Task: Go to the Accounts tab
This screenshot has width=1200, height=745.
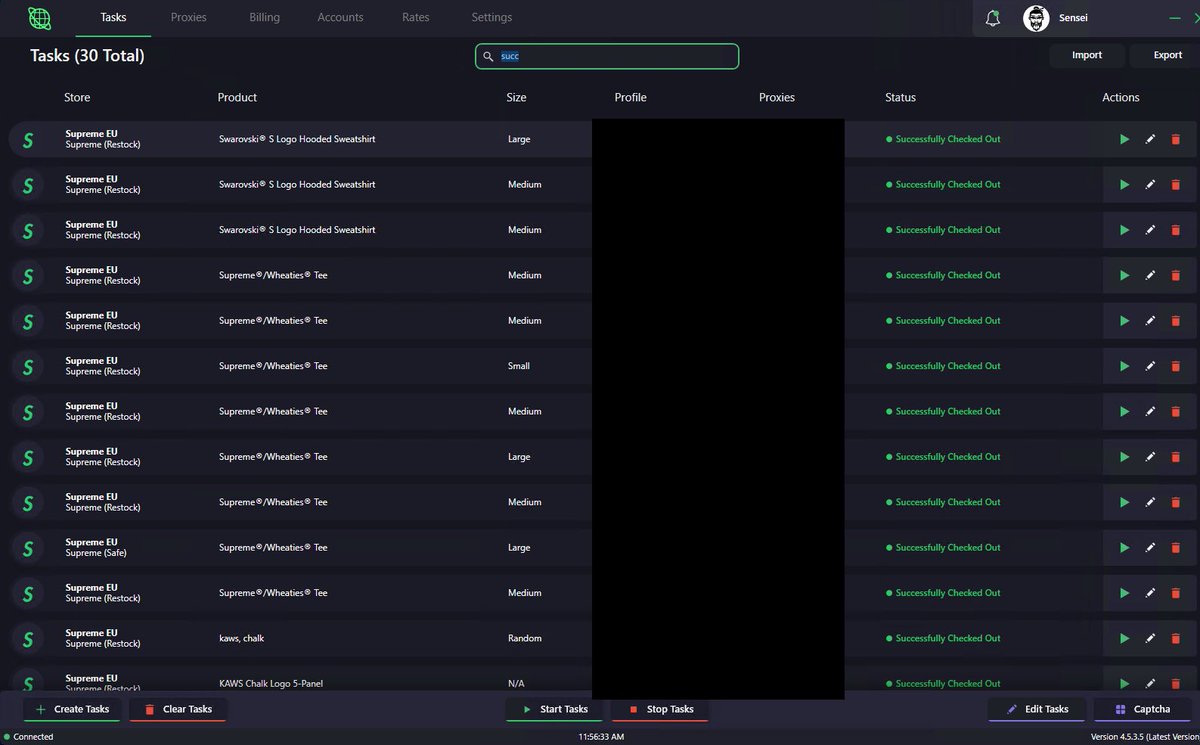Action: pyautogui.click(x=340, y=18)
